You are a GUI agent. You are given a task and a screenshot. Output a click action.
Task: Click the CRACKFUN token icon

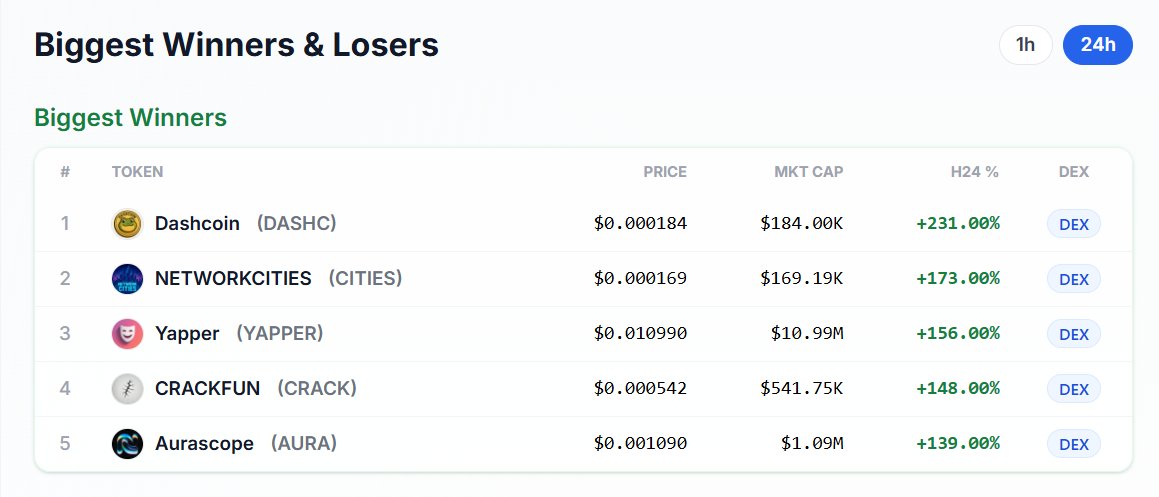[127, 389]
